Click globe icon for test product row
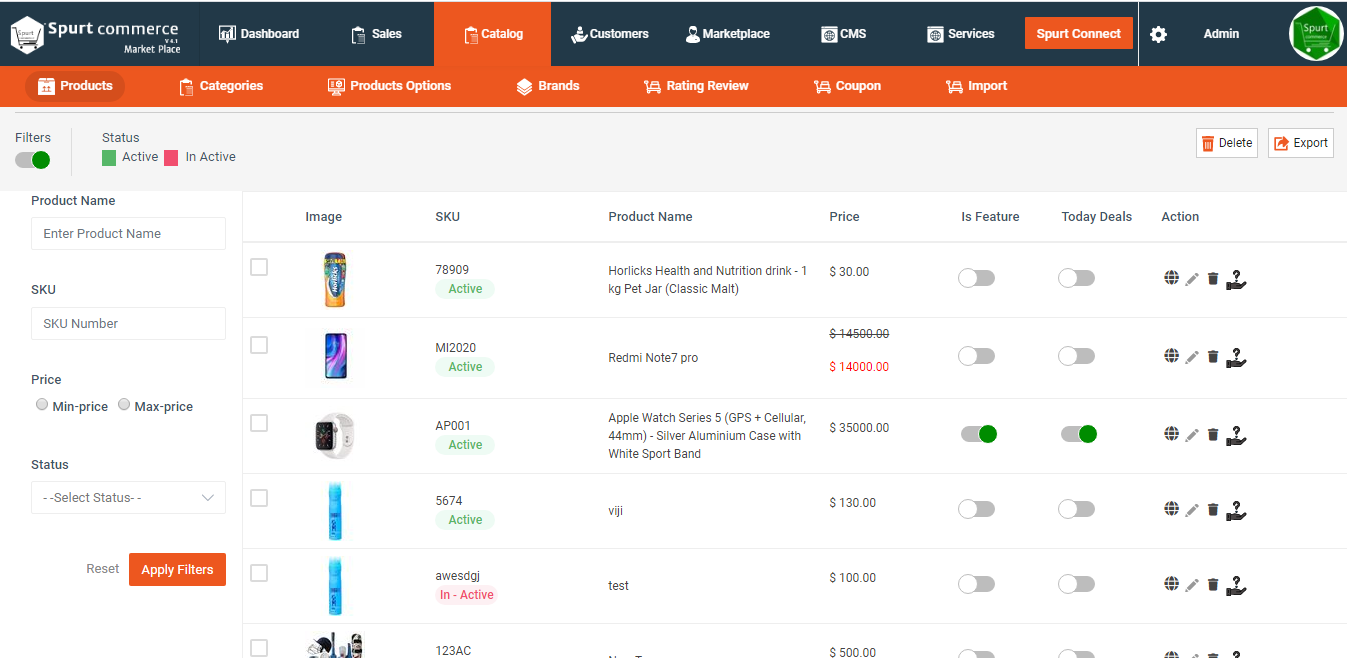 point(1171,583)
